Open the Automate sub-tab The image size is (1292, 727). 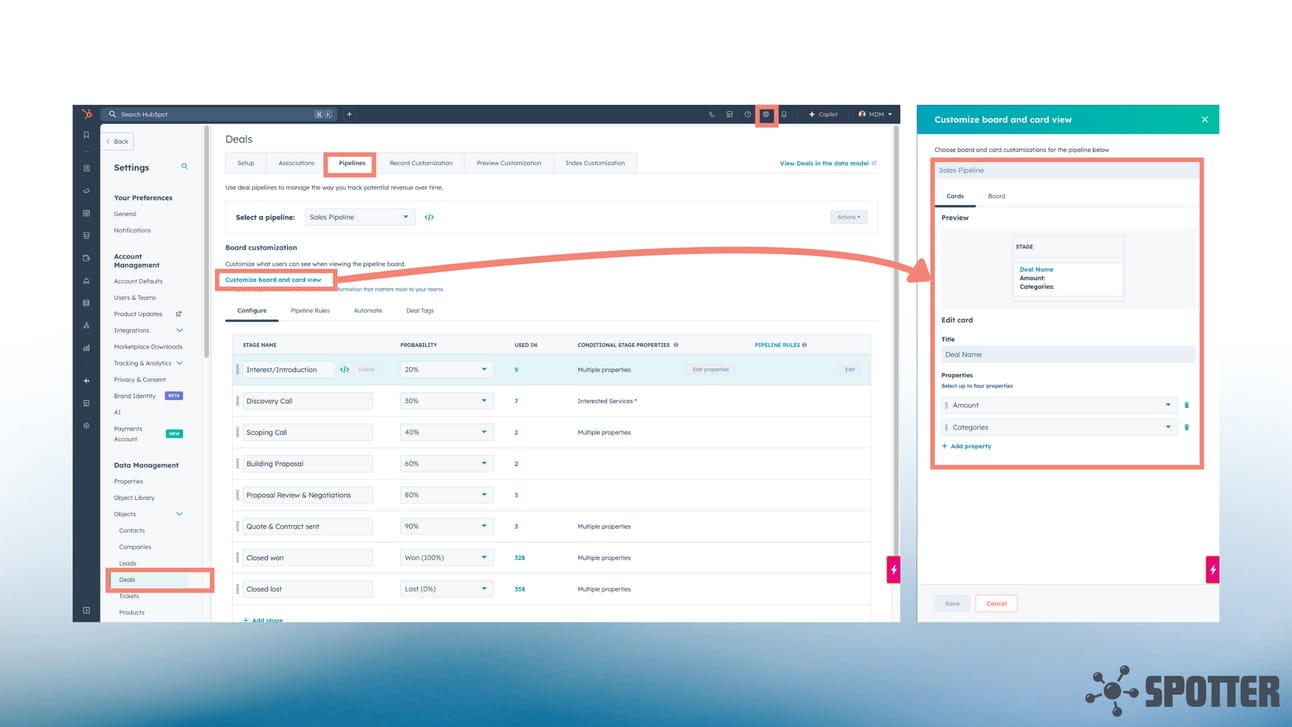point(368,311)
